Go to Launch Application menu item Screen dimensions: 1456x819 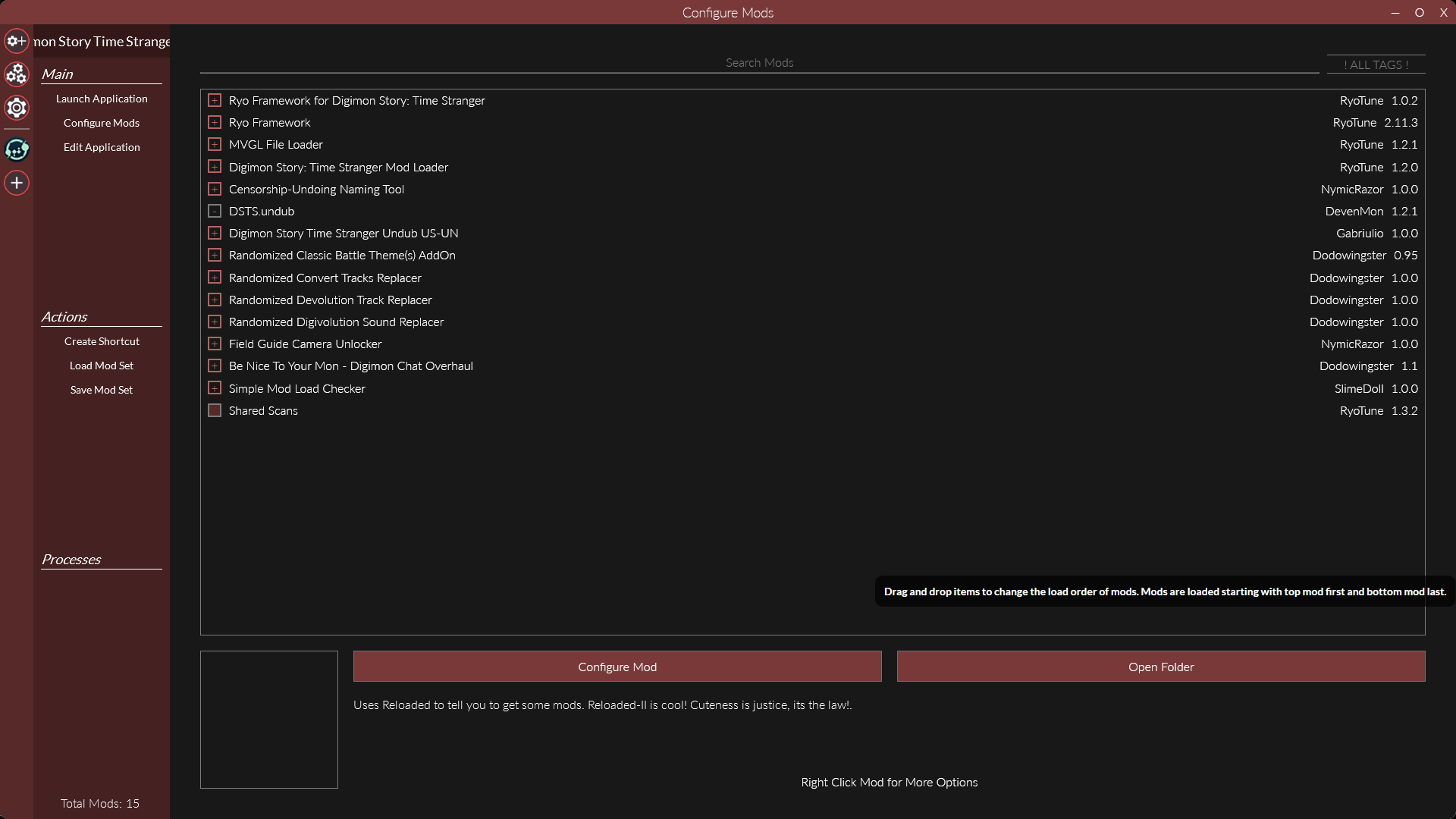tap(102, 99)
